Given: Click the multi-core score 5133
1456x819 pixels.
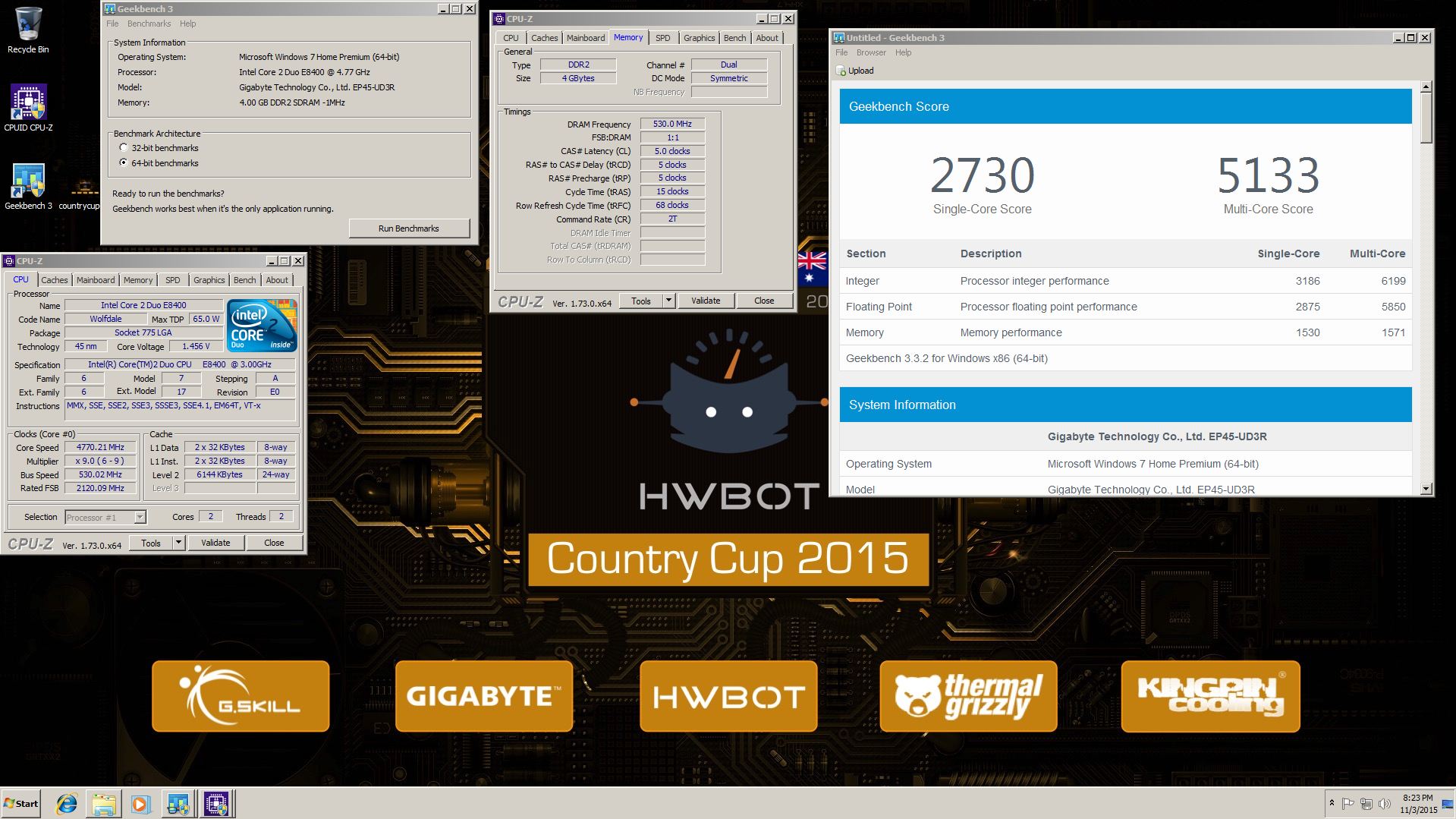Looking at the screenshot, I should pos(1268,176).
